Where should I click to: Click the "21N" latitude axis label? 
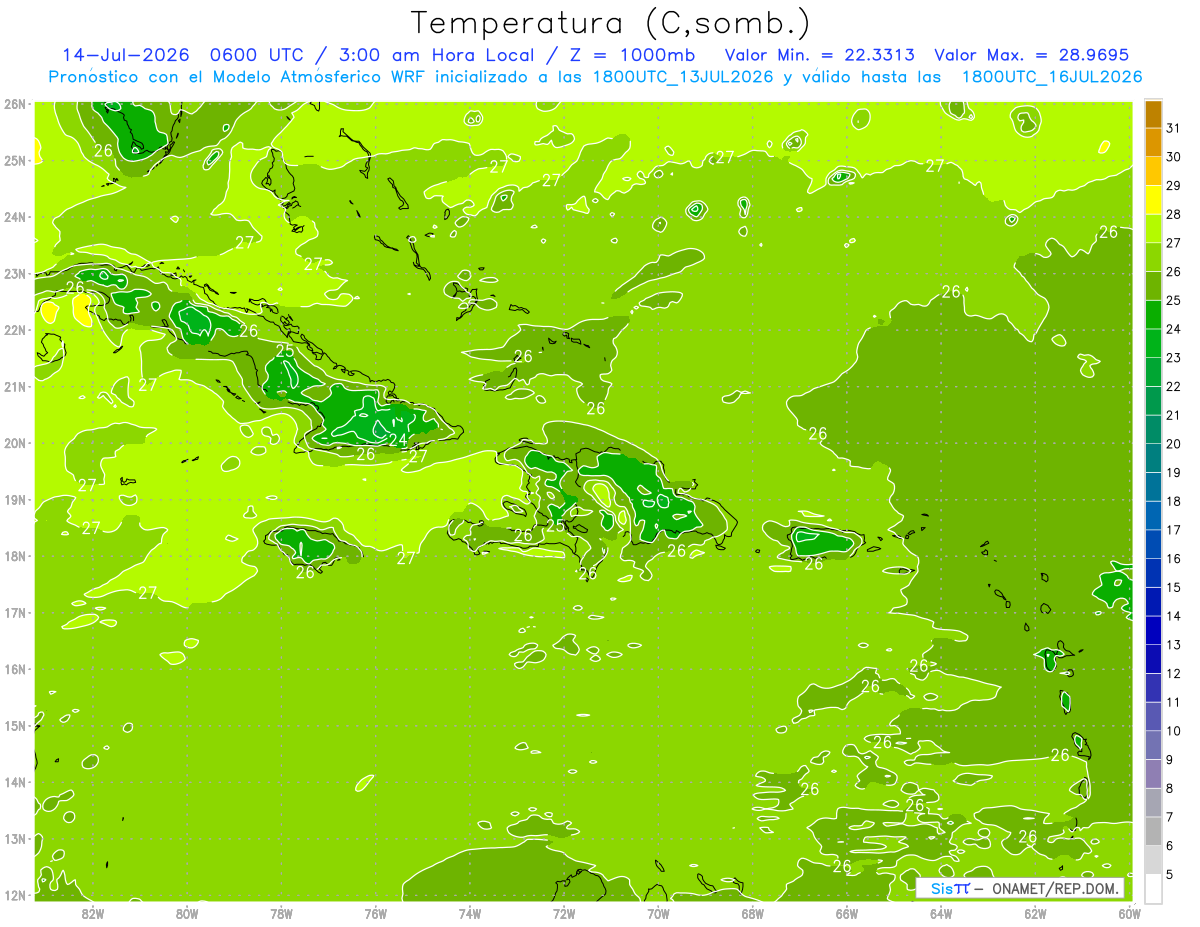tap(15, 386)
